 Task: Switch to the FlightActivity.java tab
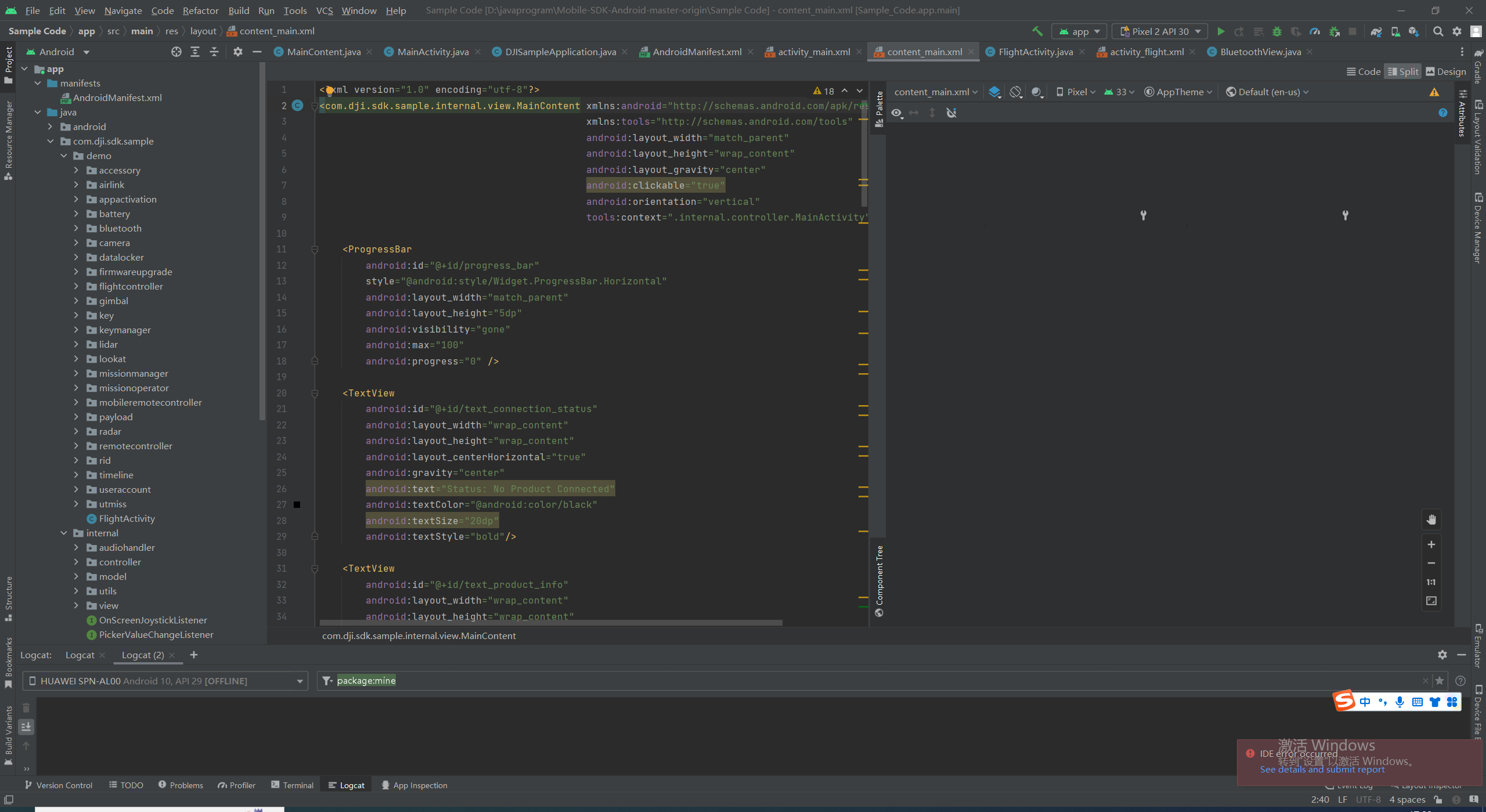click(x=1035, y=52)
